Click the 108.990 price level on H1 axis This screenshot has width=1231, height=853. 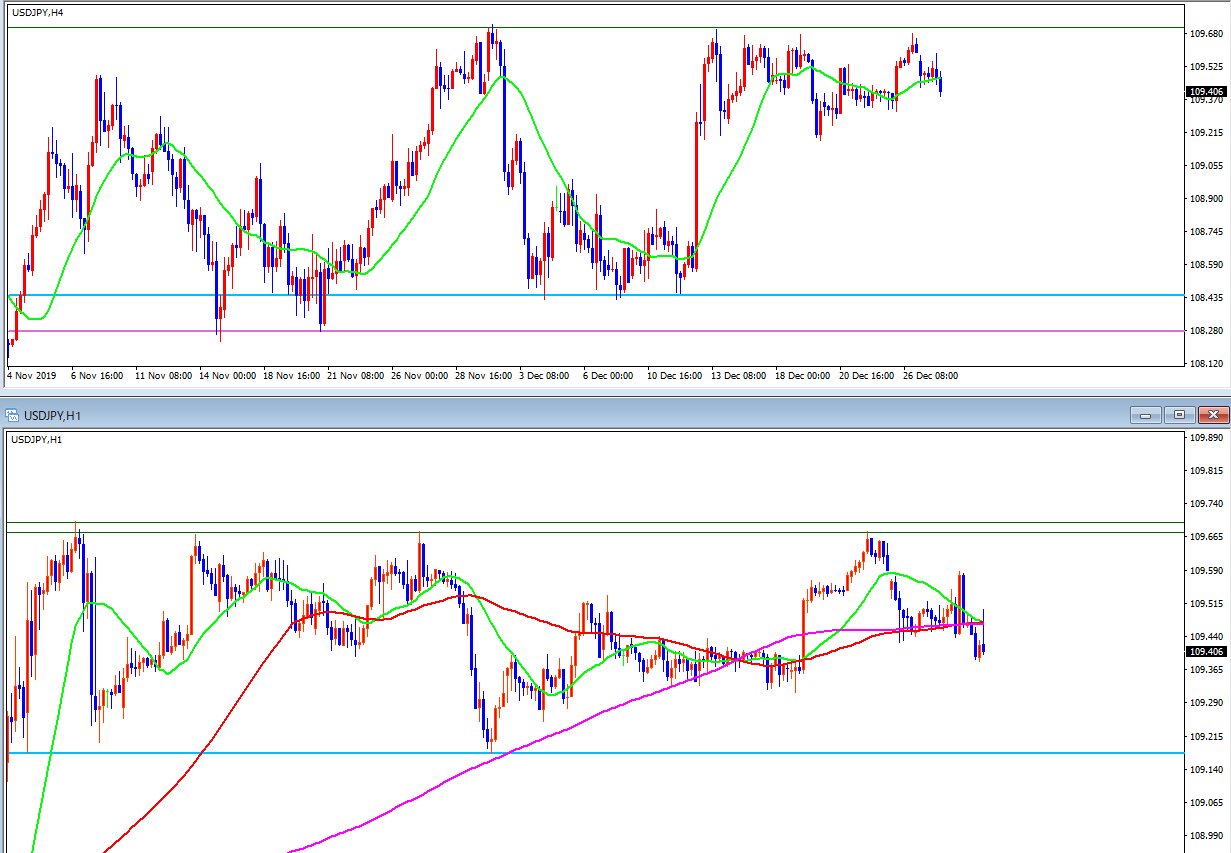tap(1207, 835)
